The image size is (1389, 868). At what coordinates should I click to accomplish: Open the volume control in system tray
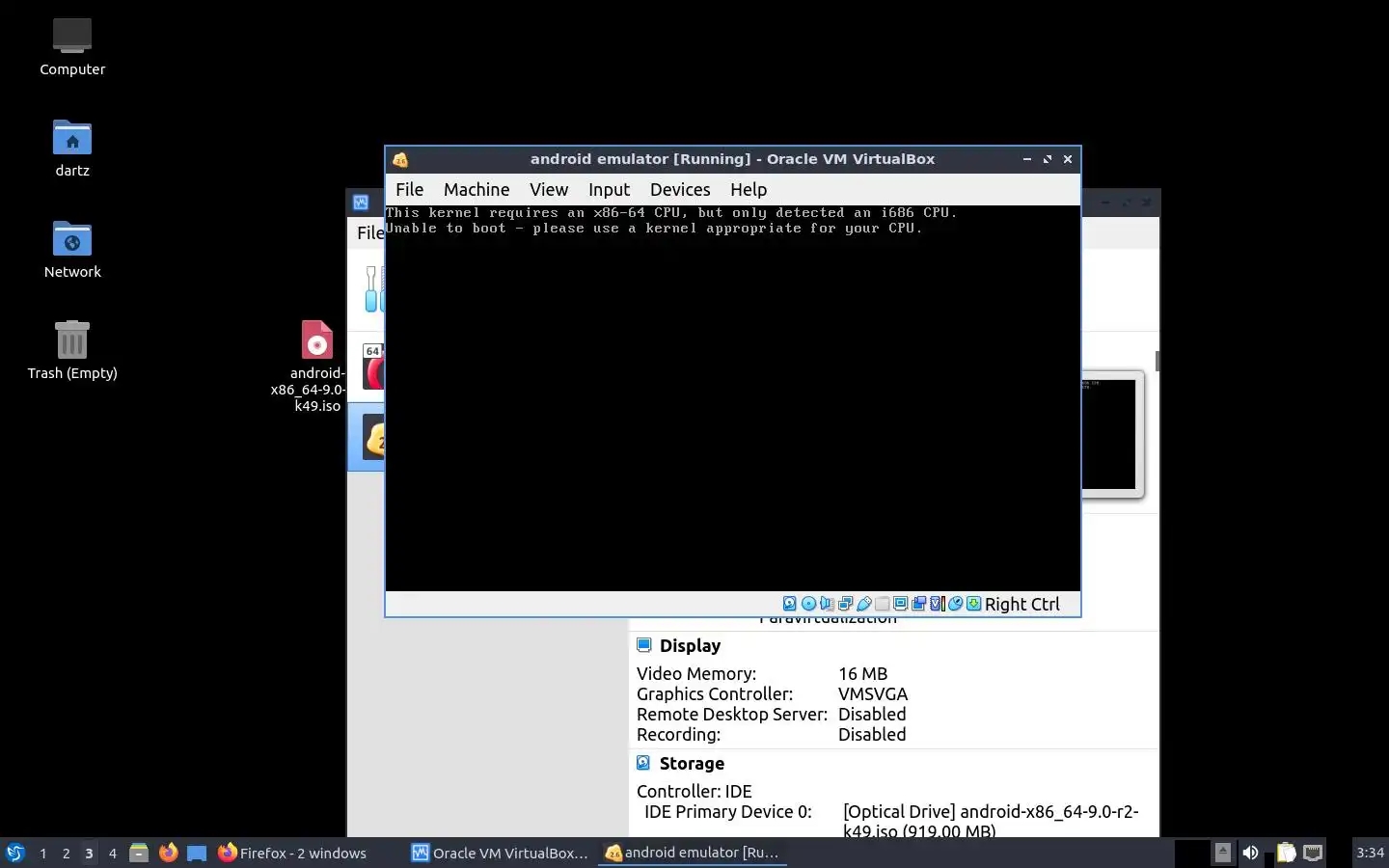(1250, 853)
